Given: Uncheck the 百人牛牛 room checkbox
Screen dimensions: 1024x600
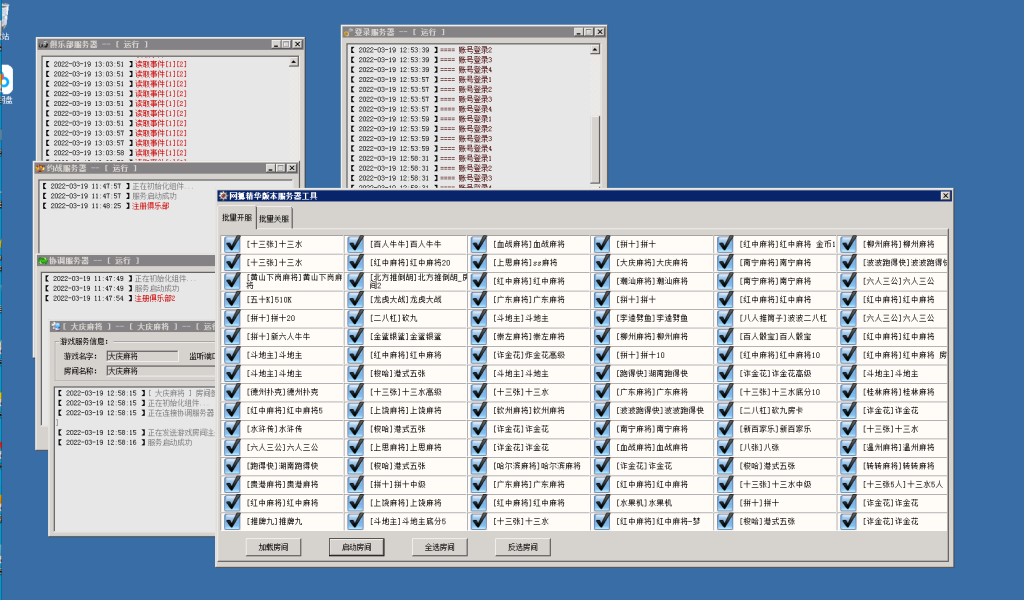Looking at the screenshot, I should coord(356,244).
